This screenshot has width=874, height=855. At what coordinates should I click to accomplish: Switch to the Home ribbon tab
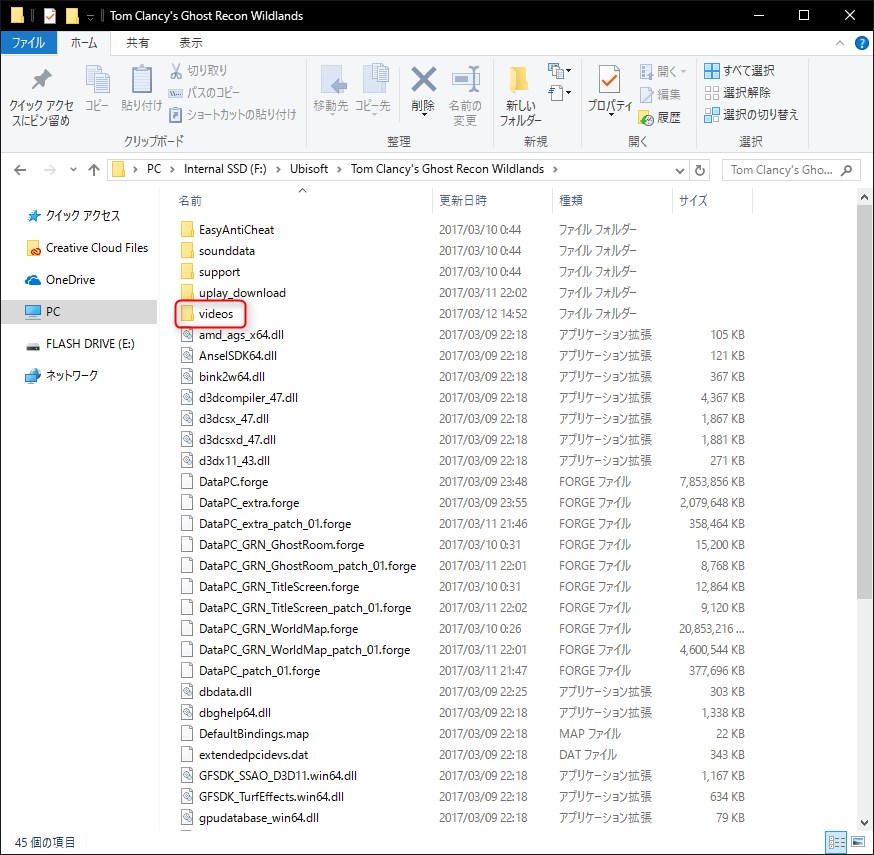tap(84, 43)
